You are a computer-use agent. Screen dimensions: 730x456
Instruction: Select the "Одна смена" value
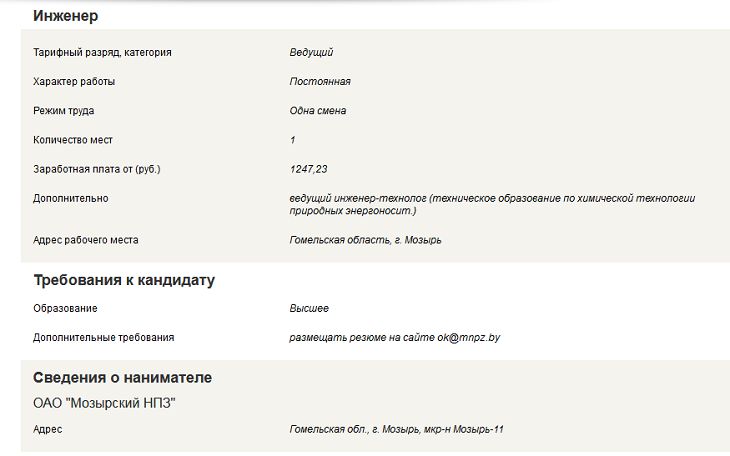(318, 111)
